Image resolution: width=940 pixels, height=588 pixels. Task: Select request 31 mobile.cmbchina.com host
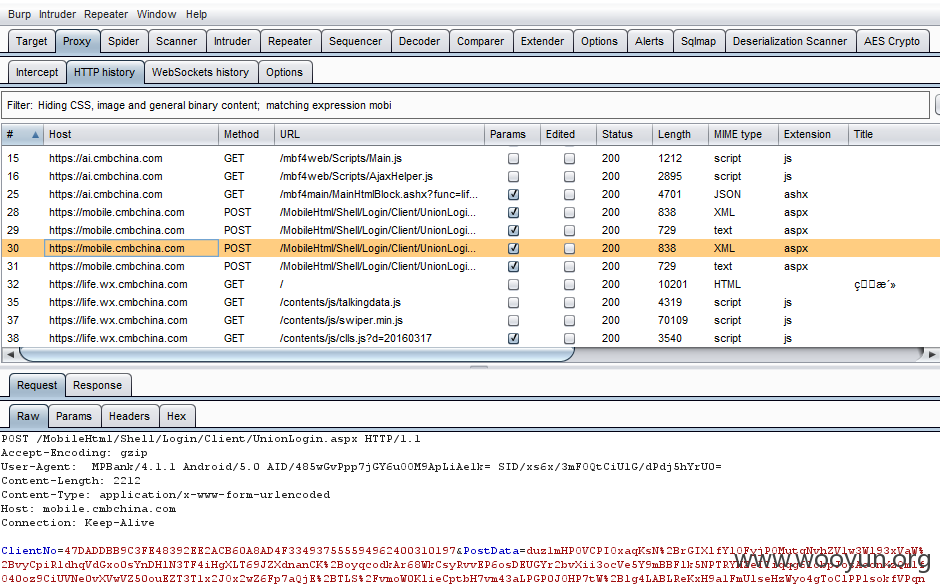point(117,266)
